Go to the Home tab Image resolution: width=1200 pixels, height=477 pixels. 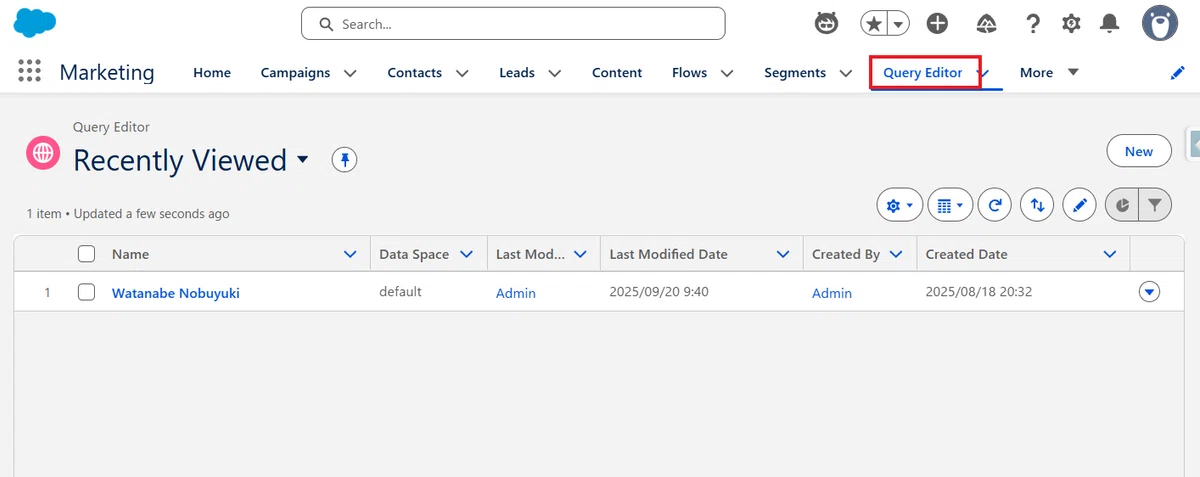212,73
